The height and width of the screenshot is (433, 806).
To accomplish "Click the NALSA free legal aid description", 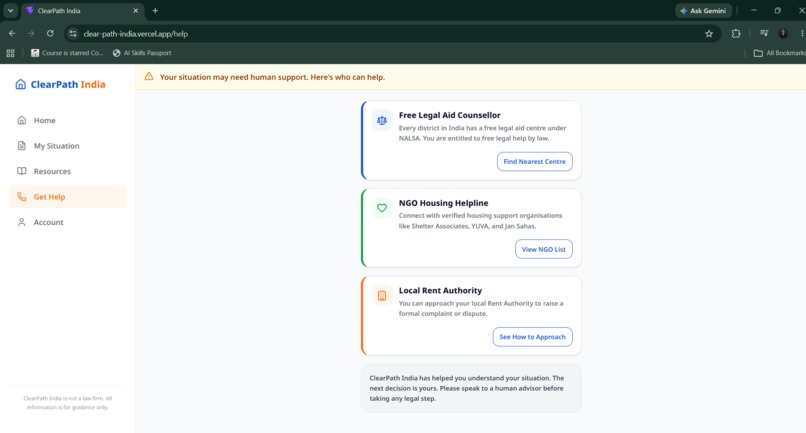I will [482, 133].
